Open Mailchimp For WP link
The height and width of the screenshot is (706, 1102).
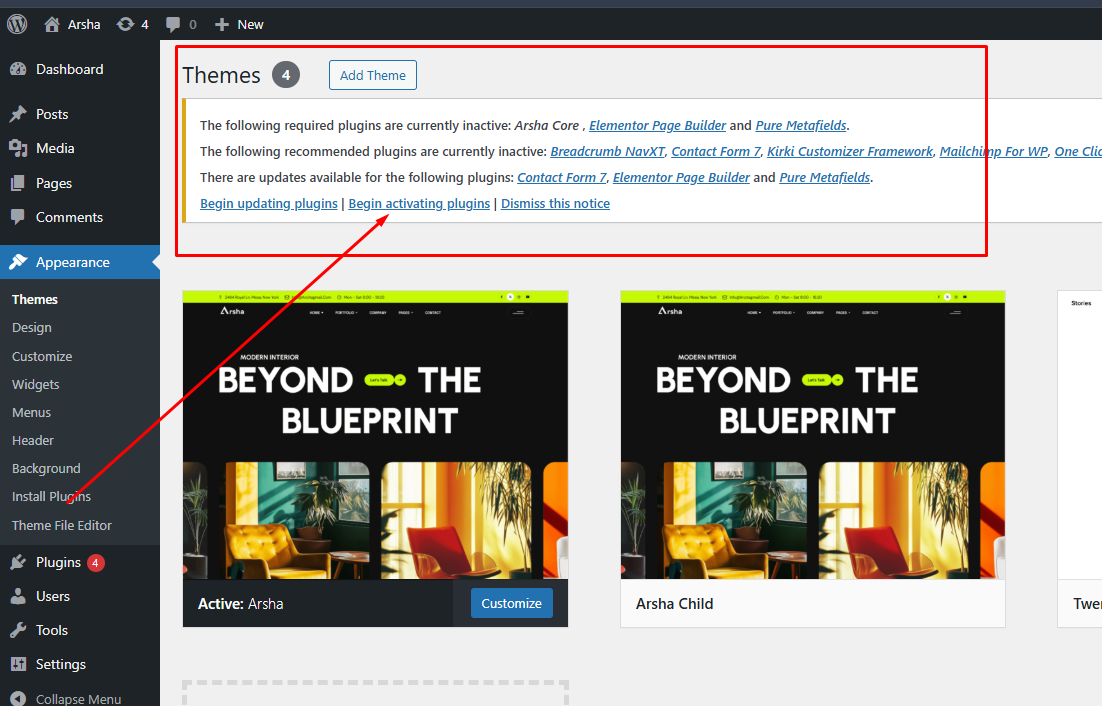coord(993,152)
